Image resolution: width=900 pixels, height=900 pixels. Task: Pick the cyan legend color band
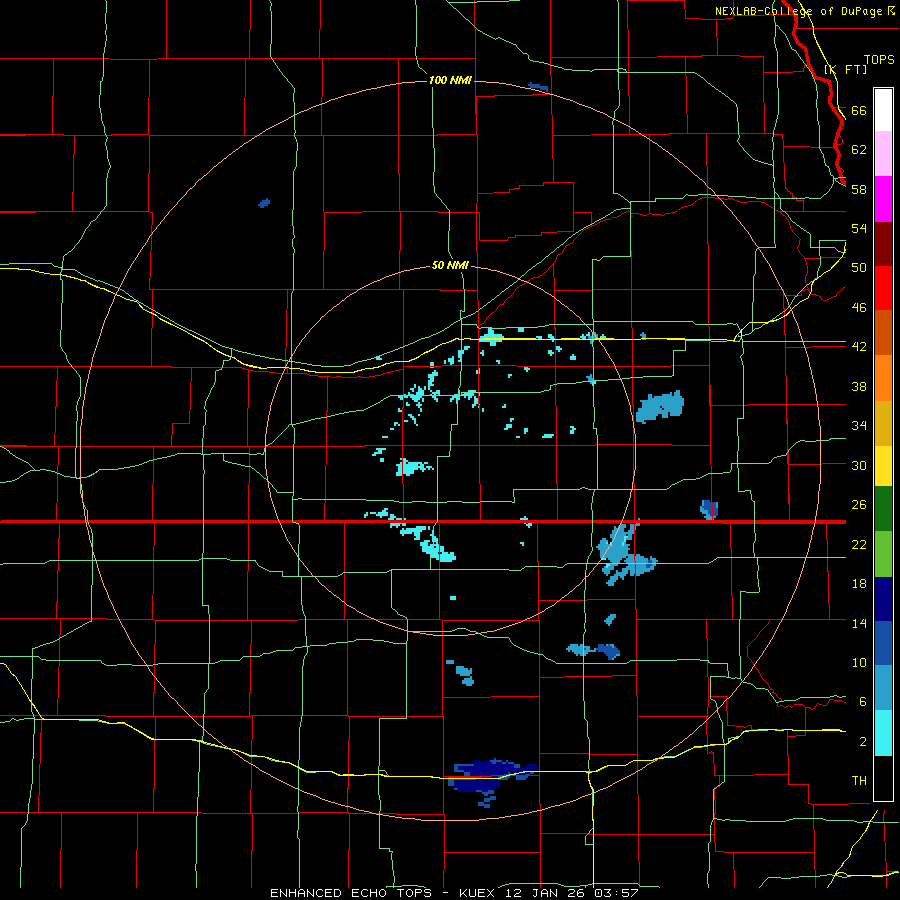[883, 733]
